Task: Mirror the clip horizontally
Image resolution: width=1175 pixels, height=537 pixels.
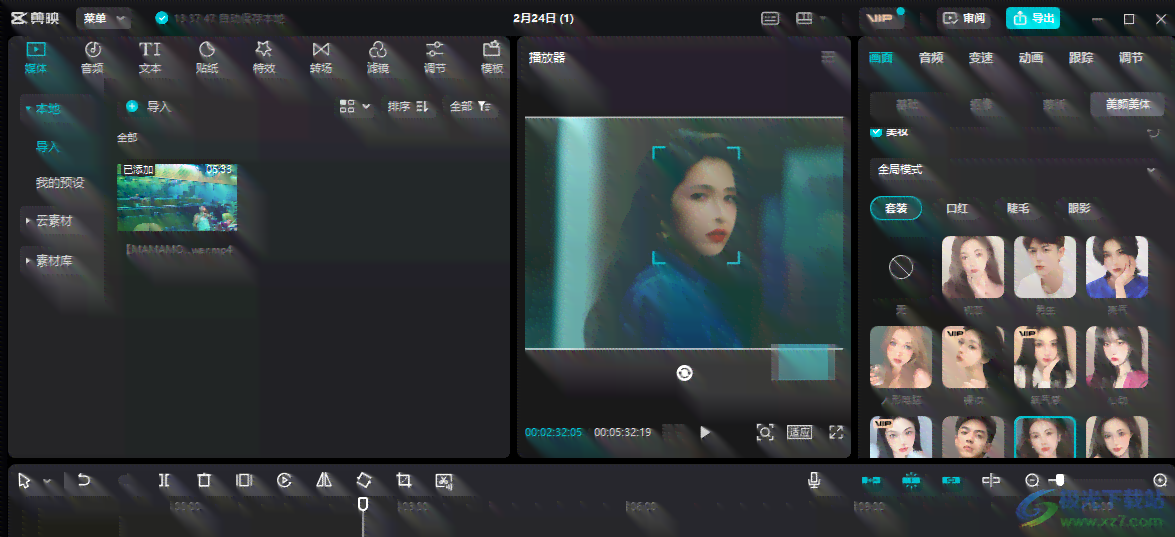Action: [x=324, y=480]
